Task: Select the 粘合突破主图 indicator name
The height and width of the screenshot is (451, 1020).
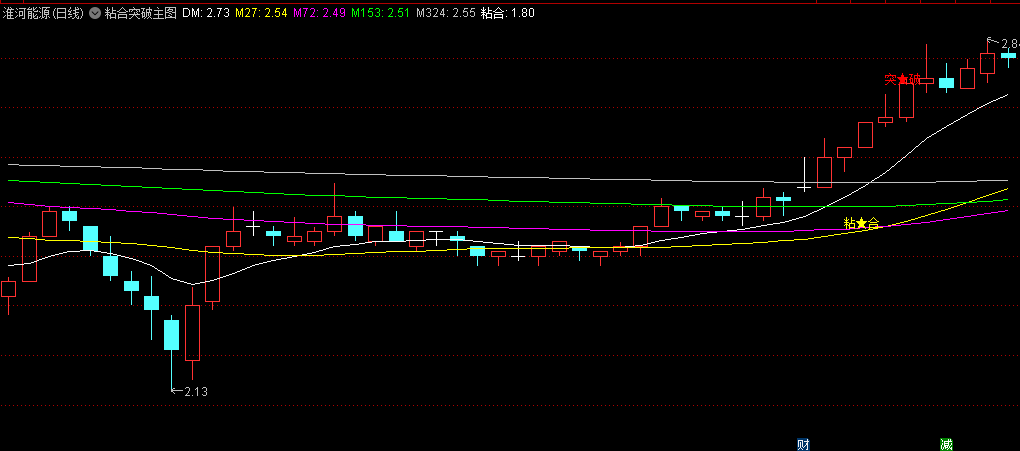Action: pos(141,13)
